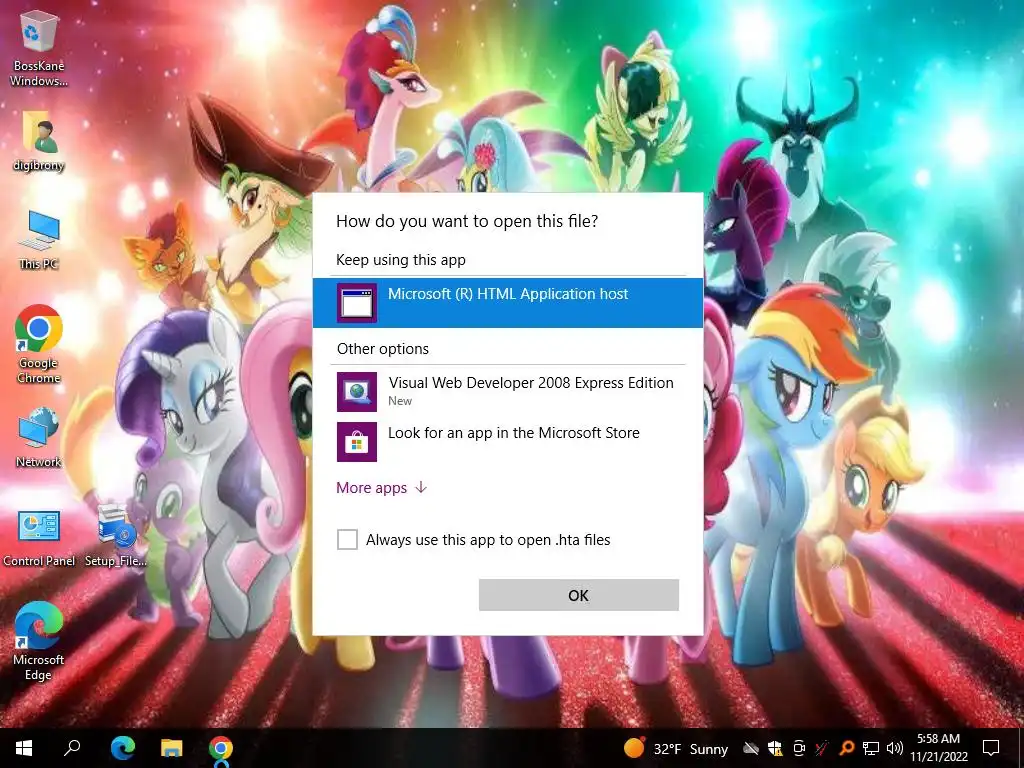Click the Meet Now camera tray icon
1024x768 pixels.
pyautogui.click(x=799, y=748)
